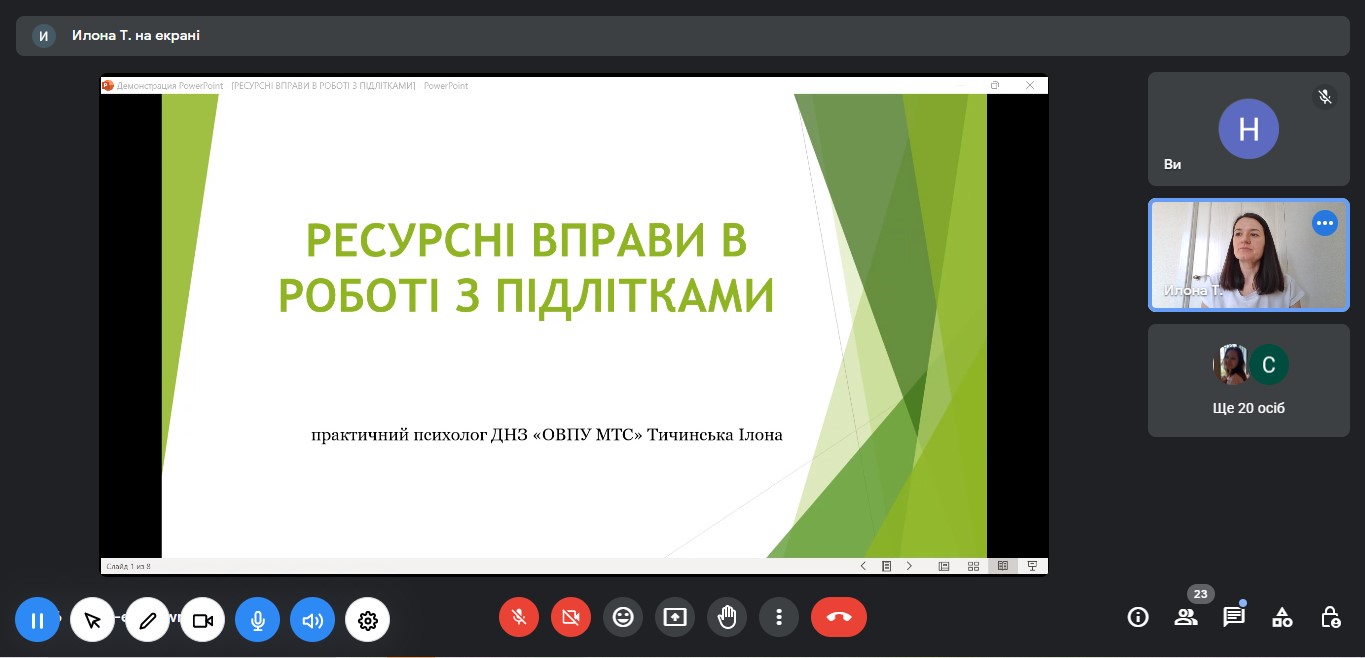The image size is (1365, 658).
Task: Unmute the Meet microphone
Action: (519, 617)
